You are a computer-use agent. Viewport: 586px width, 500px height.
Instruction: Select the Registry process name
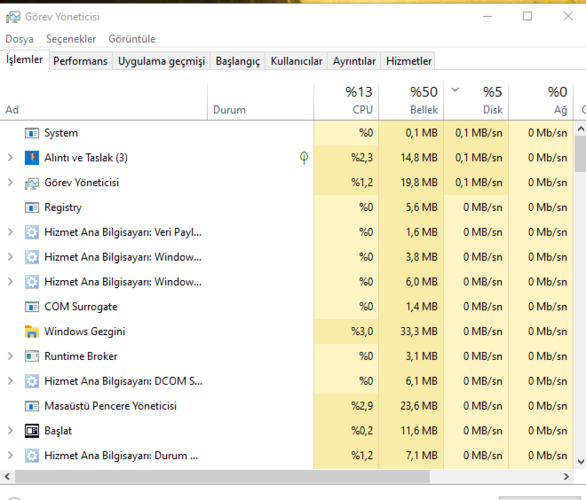coord(63,207)
